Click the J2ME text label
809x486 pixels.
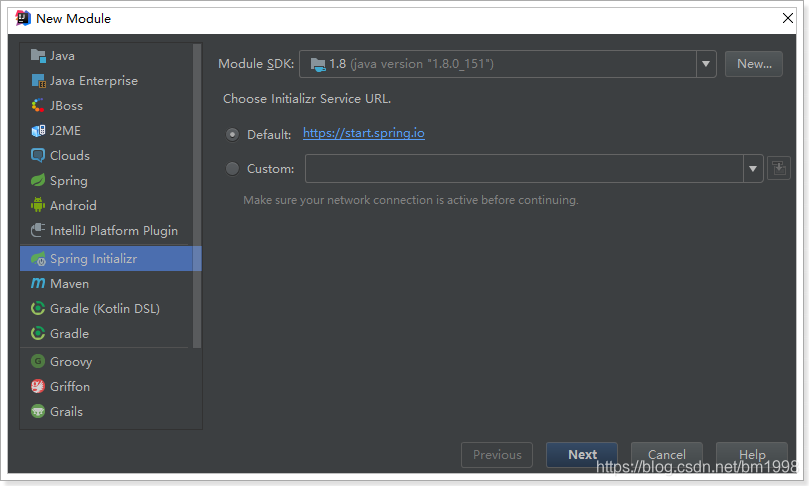(65, 131)
